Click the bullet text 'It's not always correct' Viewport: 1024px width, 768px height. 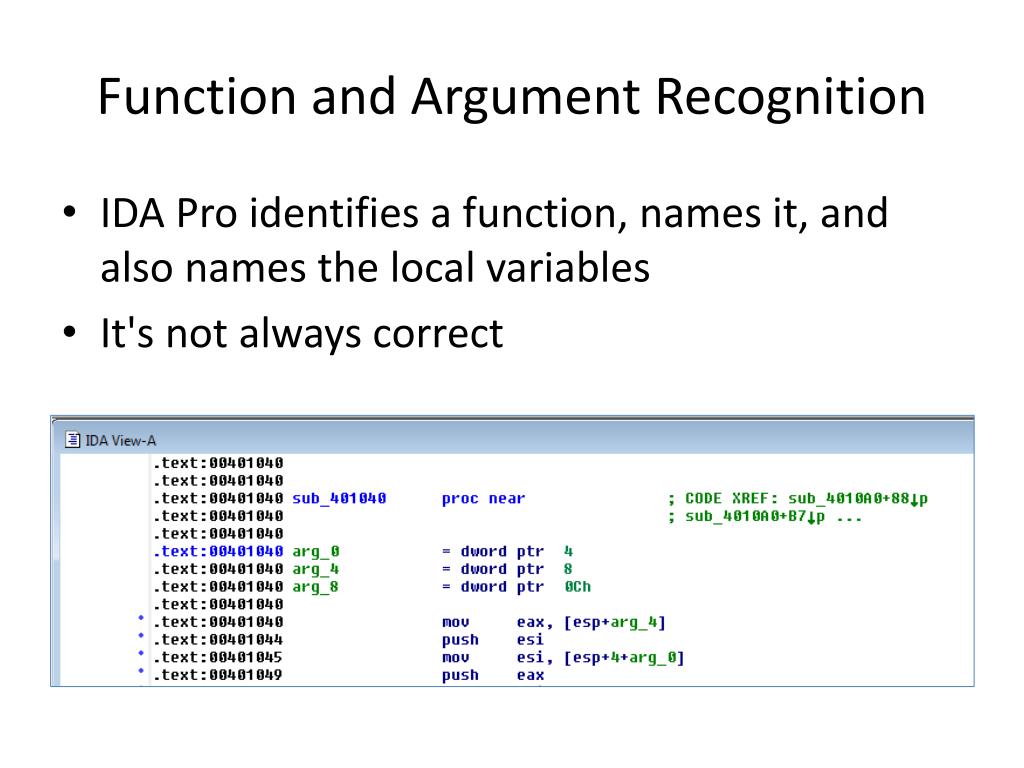tap(302, 333)
